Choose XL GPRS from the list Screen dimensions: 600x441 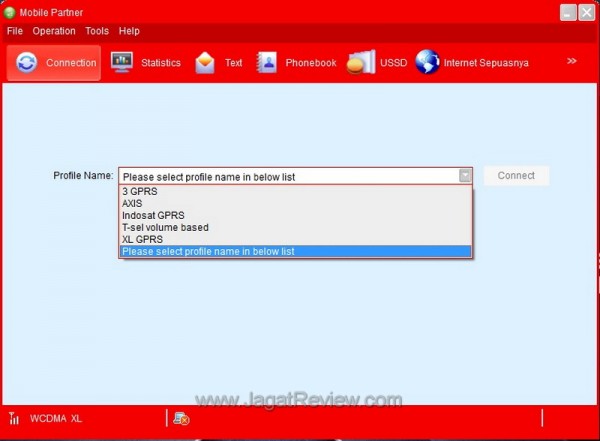click(x=144, y=239)
